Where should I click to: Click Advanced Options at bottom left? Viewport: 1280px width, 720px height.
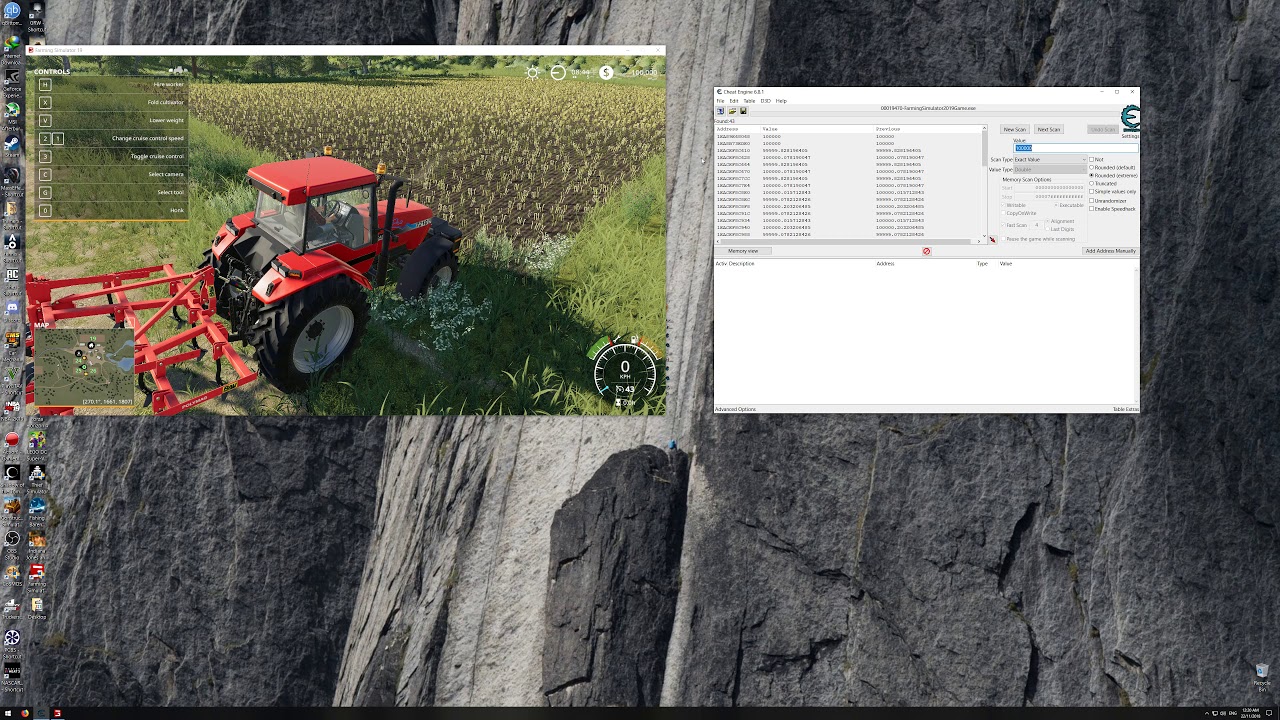pos(735,409)
